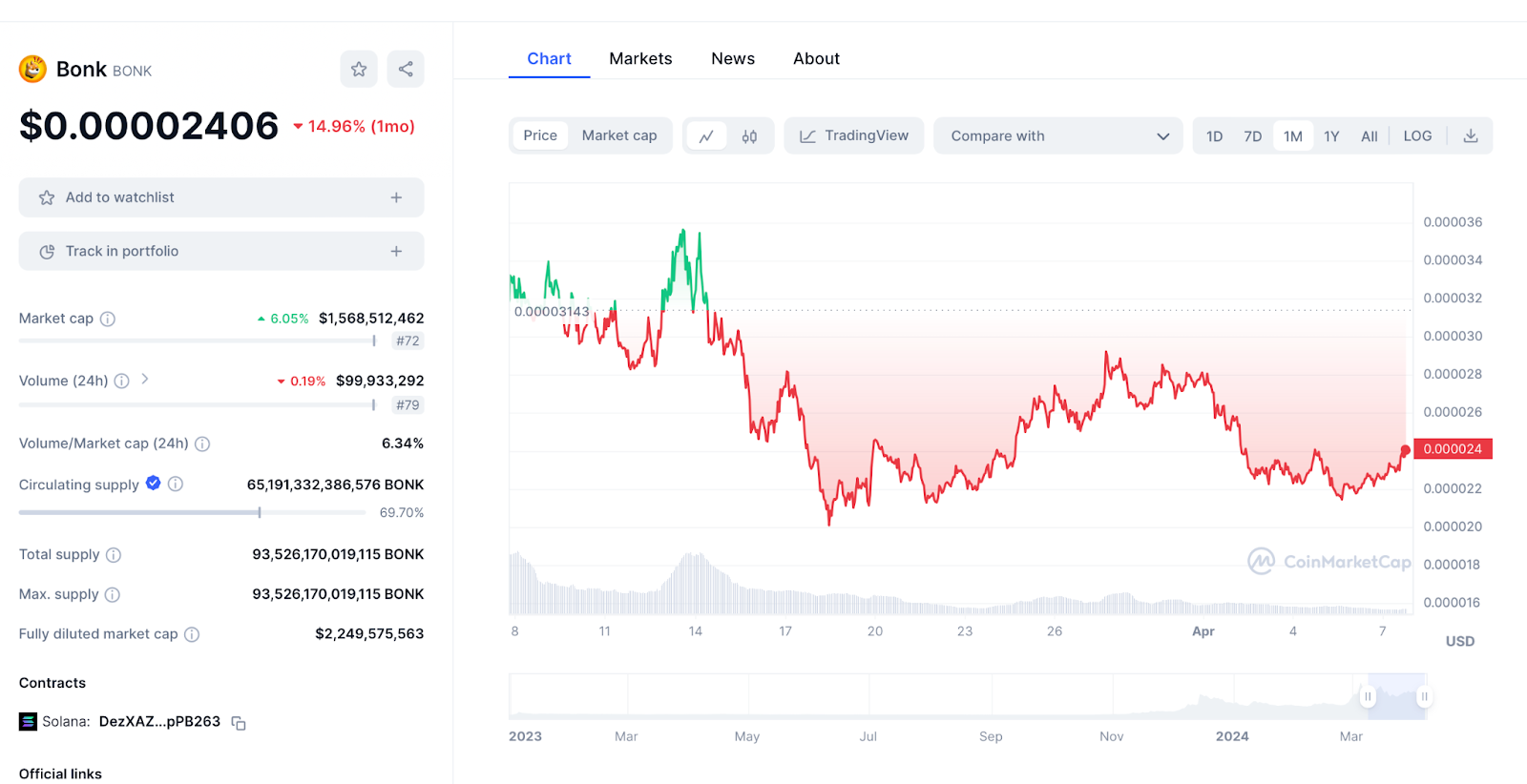Select All time range
Screen dimensions: 1527x784
[1370, 136]
